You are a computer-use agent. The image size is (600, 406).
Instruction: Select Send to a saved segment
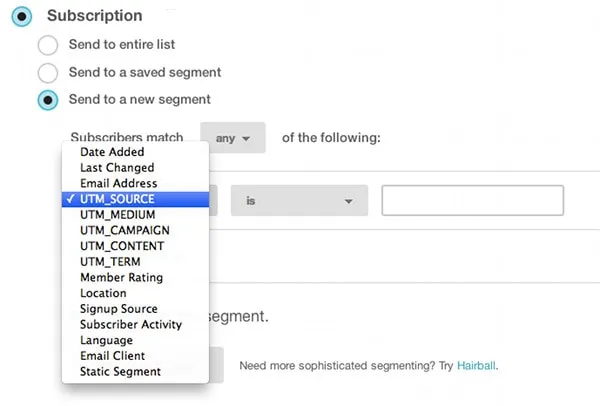pyautogui.click(x=47, y=73)
